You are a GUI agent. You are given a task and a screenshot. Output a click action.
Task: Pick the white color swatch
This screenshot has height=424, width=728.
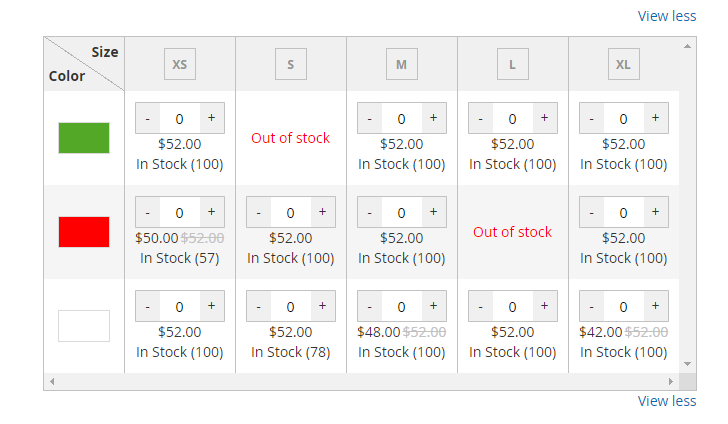tap(84, 326)
